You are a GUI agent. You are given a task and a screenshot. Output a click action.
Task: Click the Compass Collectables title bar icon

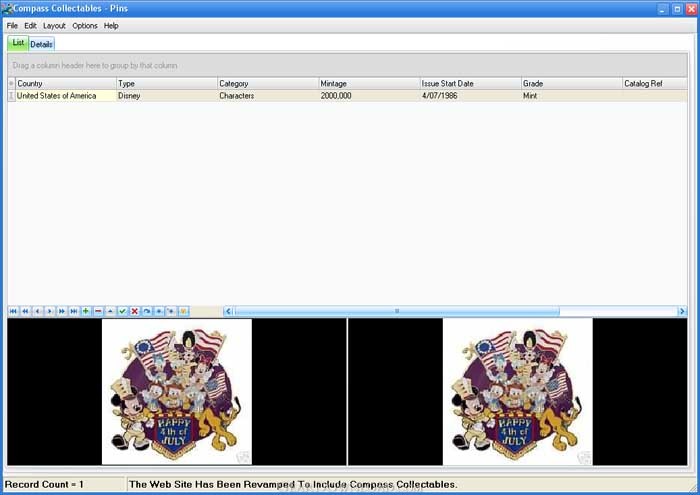click(x=7, y=8)
